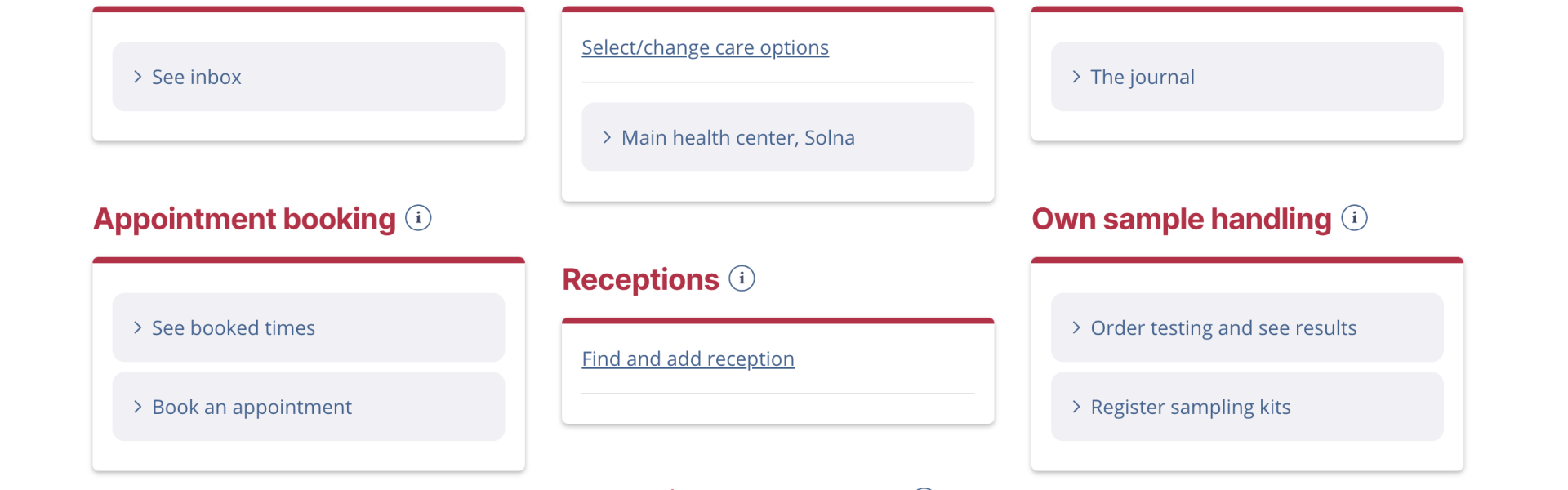This screenshot has height=490, width=1568.
Task: Select Main health center, Solna
Action: 777,137
